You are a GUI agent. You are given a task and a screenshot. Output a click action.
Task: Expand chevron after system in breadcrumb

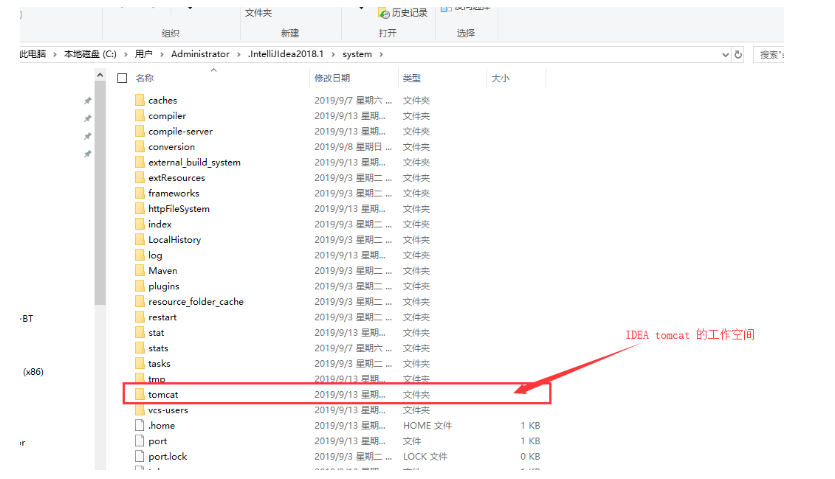click(381, 54)
